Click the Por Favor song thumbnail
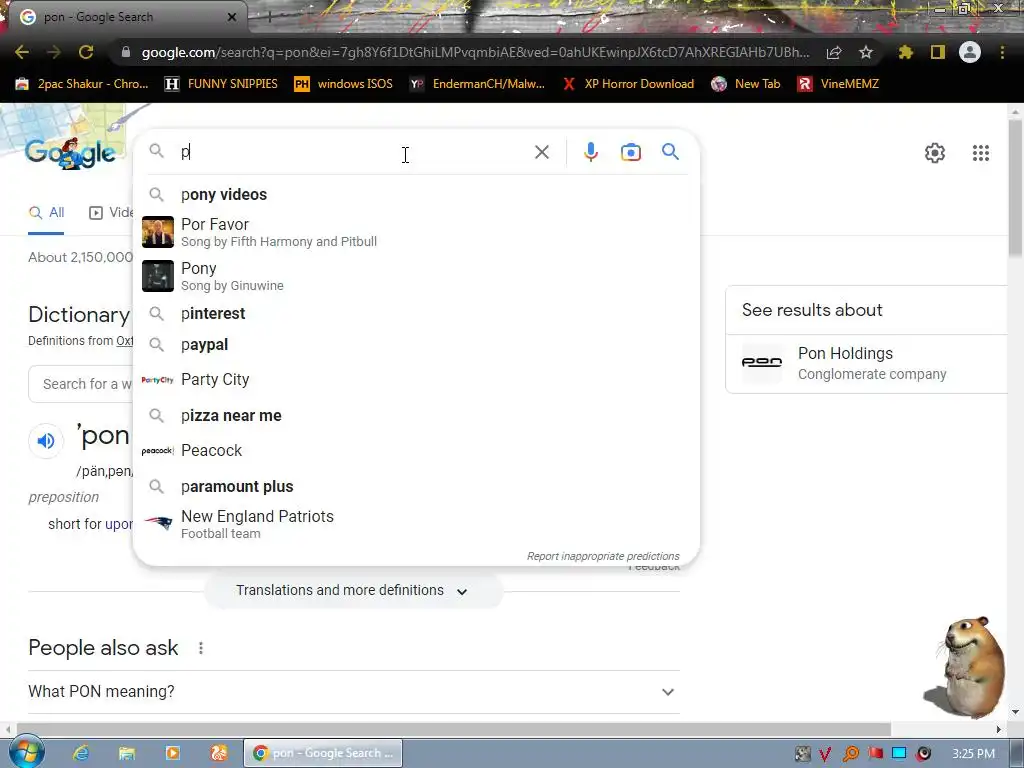Viewport: 1024px width, 768px height. pos(158,232)
